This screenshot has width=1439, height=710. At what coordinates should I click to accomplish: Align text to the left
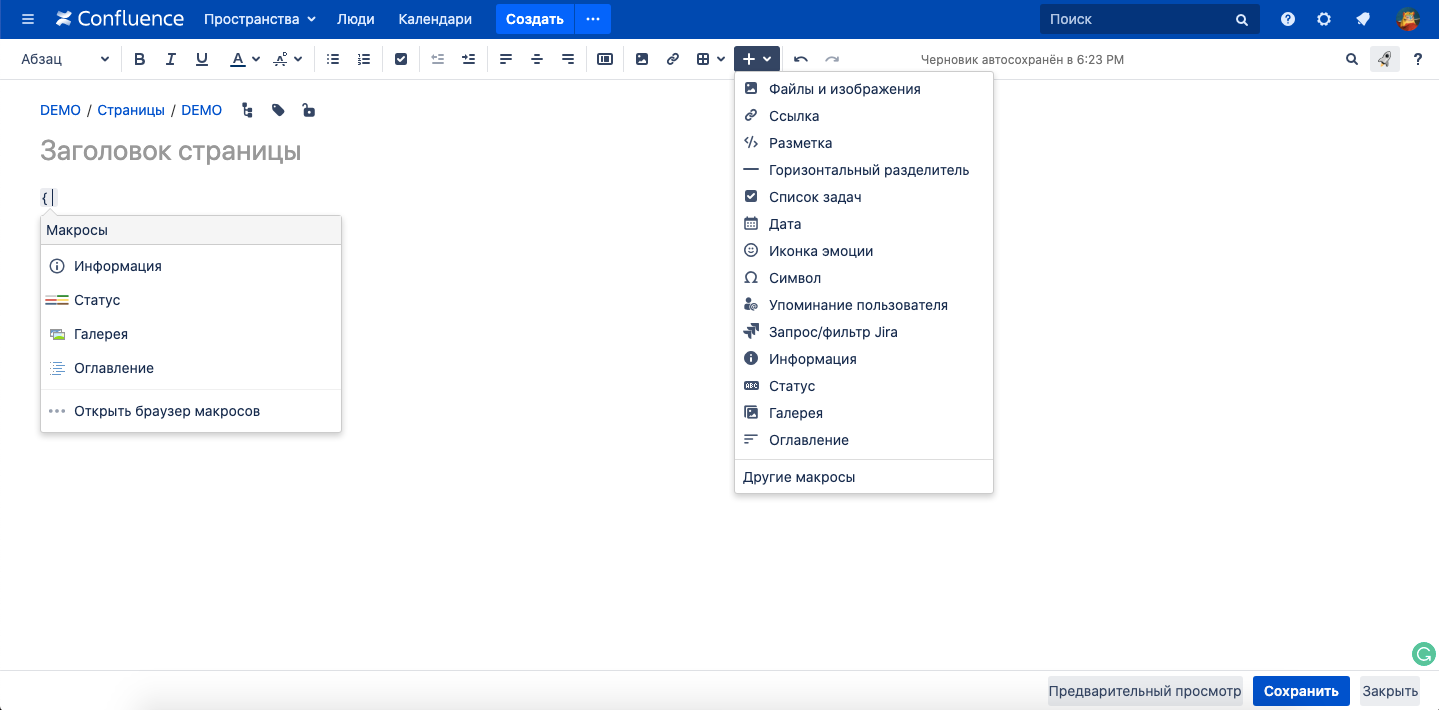[x=506, y=59]
